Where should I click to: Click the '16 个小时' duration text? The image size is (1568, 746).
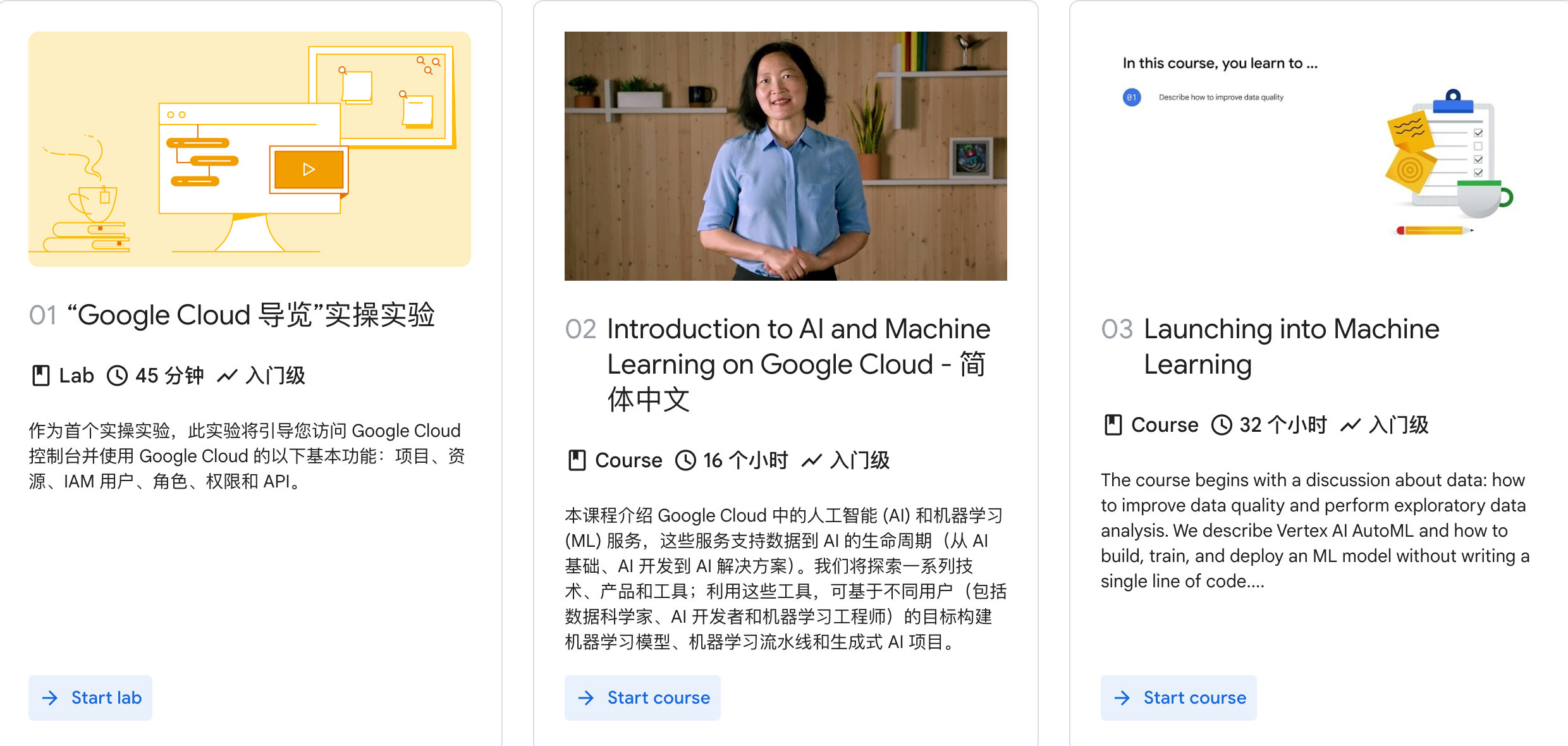[745, 460]
